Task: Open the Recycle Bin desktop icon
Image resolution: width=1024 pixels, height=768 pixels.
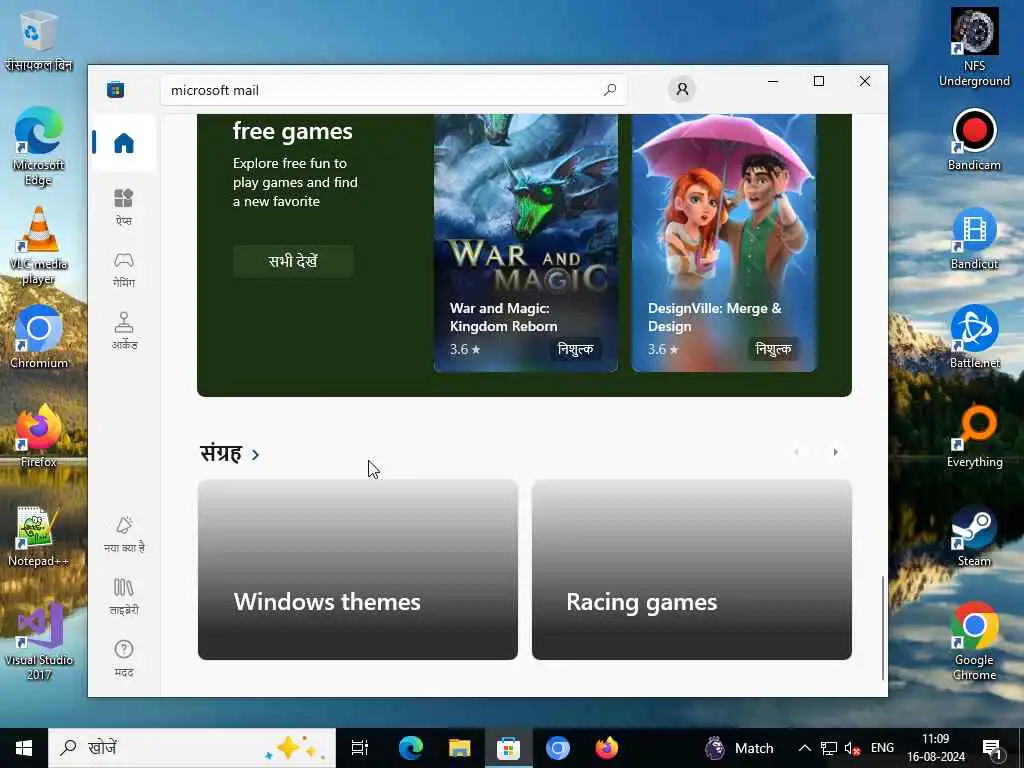Action: click(x=37, y=40)
